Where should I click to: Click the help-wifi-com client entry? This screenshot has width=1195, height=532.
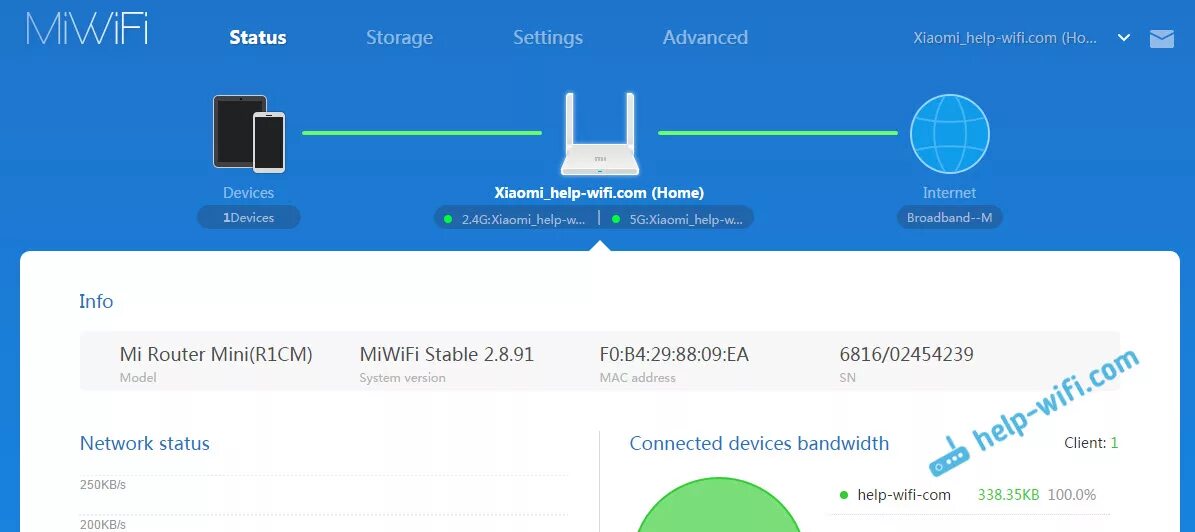tap(904, 495)
